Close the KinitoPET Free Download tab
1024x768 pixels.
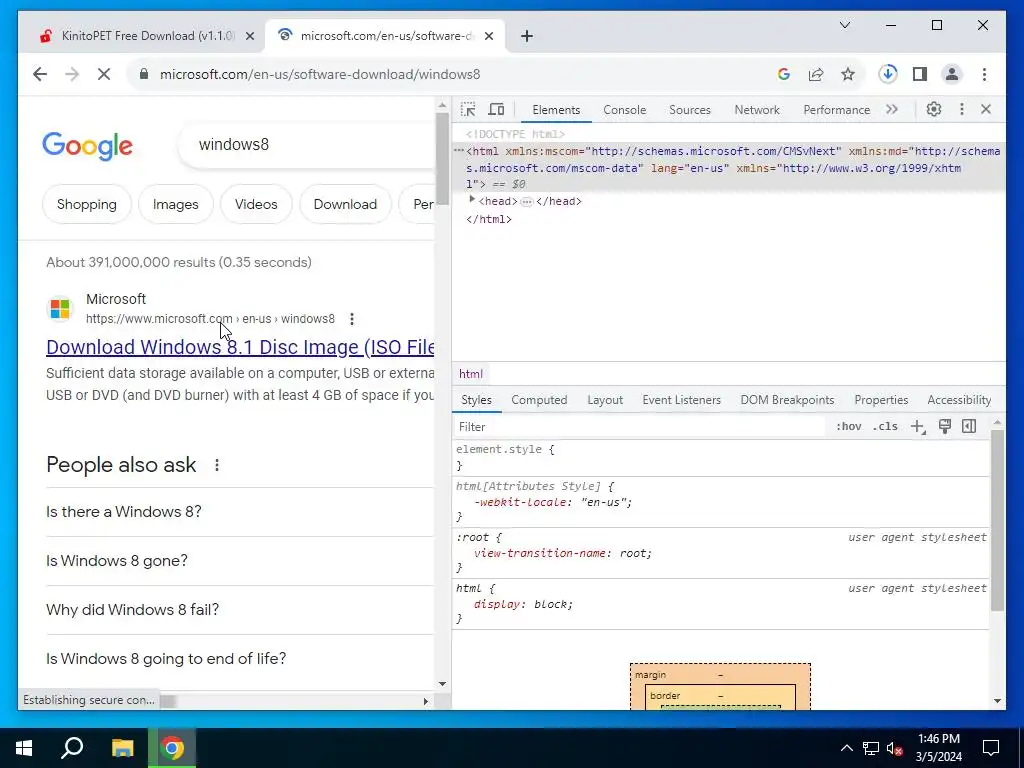249,36
